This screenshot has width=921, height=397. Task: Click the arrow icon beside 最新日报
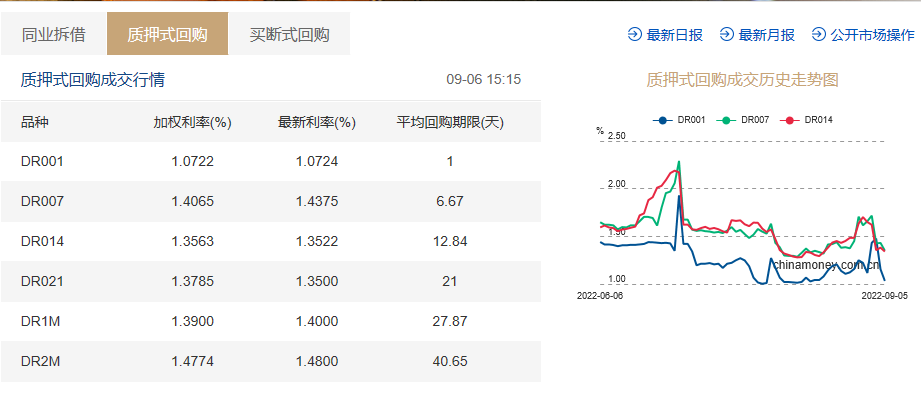point(634,35)
